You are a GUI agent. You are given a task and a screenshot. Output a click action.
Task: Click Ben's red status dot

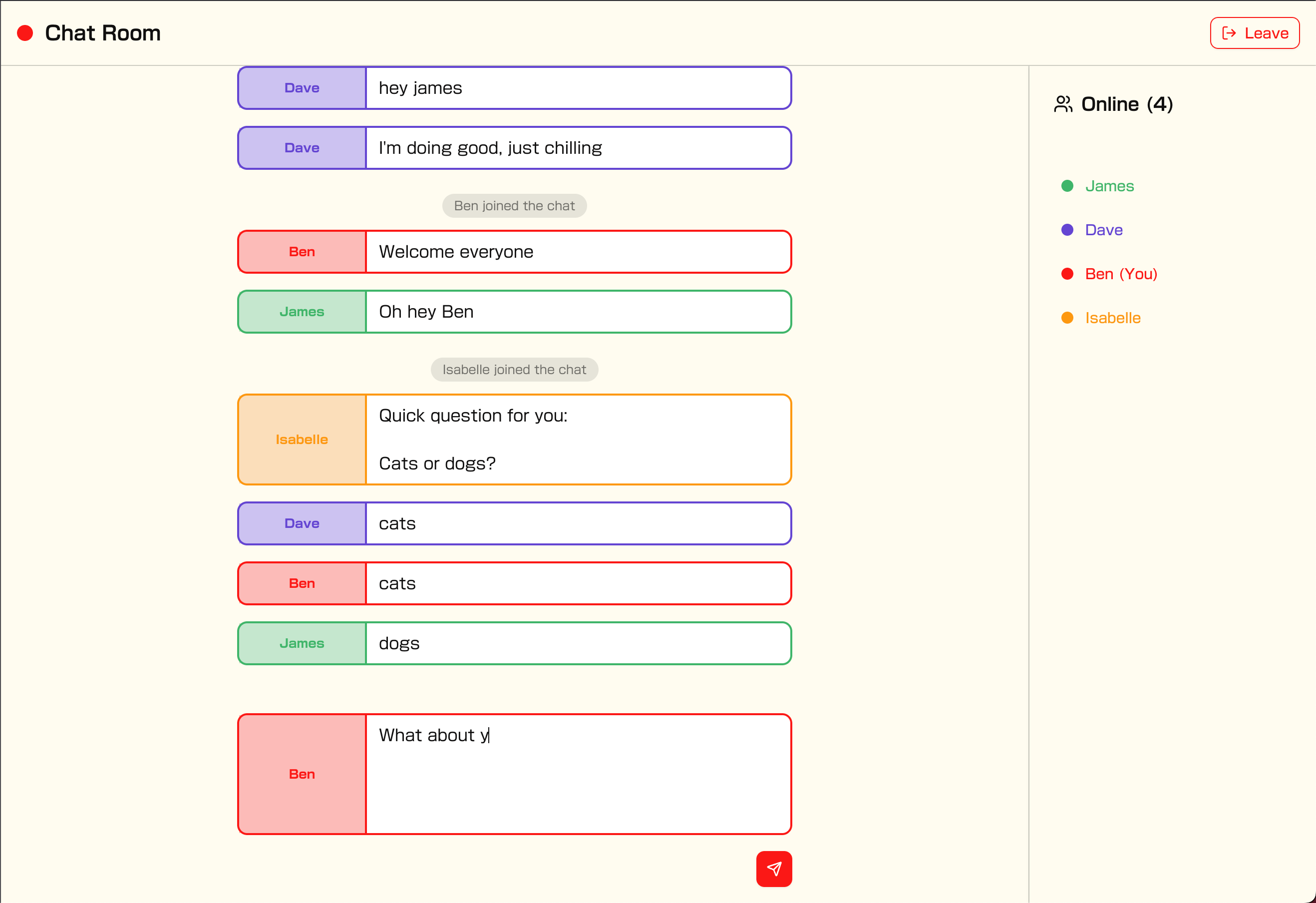1067,274
